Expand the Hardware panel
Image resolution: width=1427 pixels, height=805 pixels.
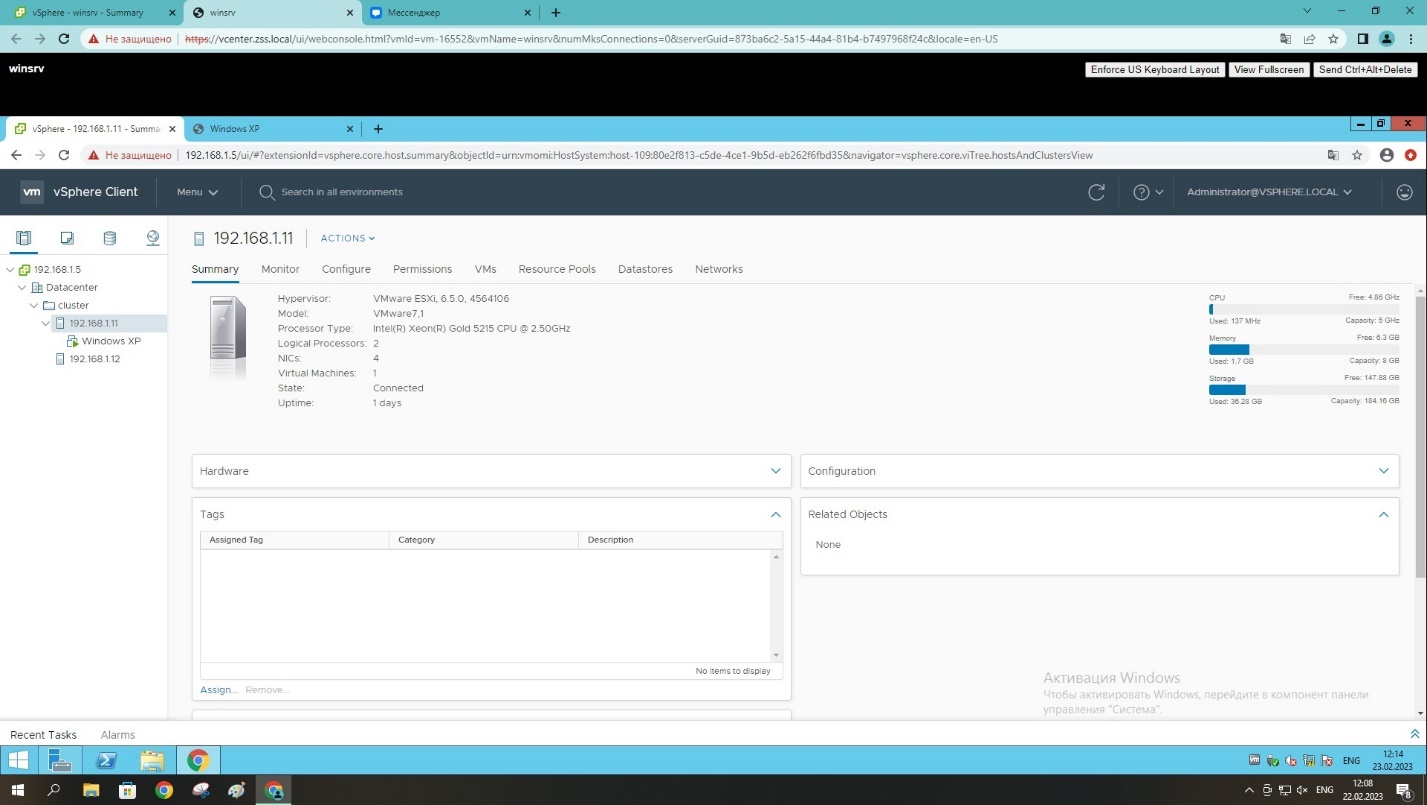pyautogui.click(x=776, y=471)
